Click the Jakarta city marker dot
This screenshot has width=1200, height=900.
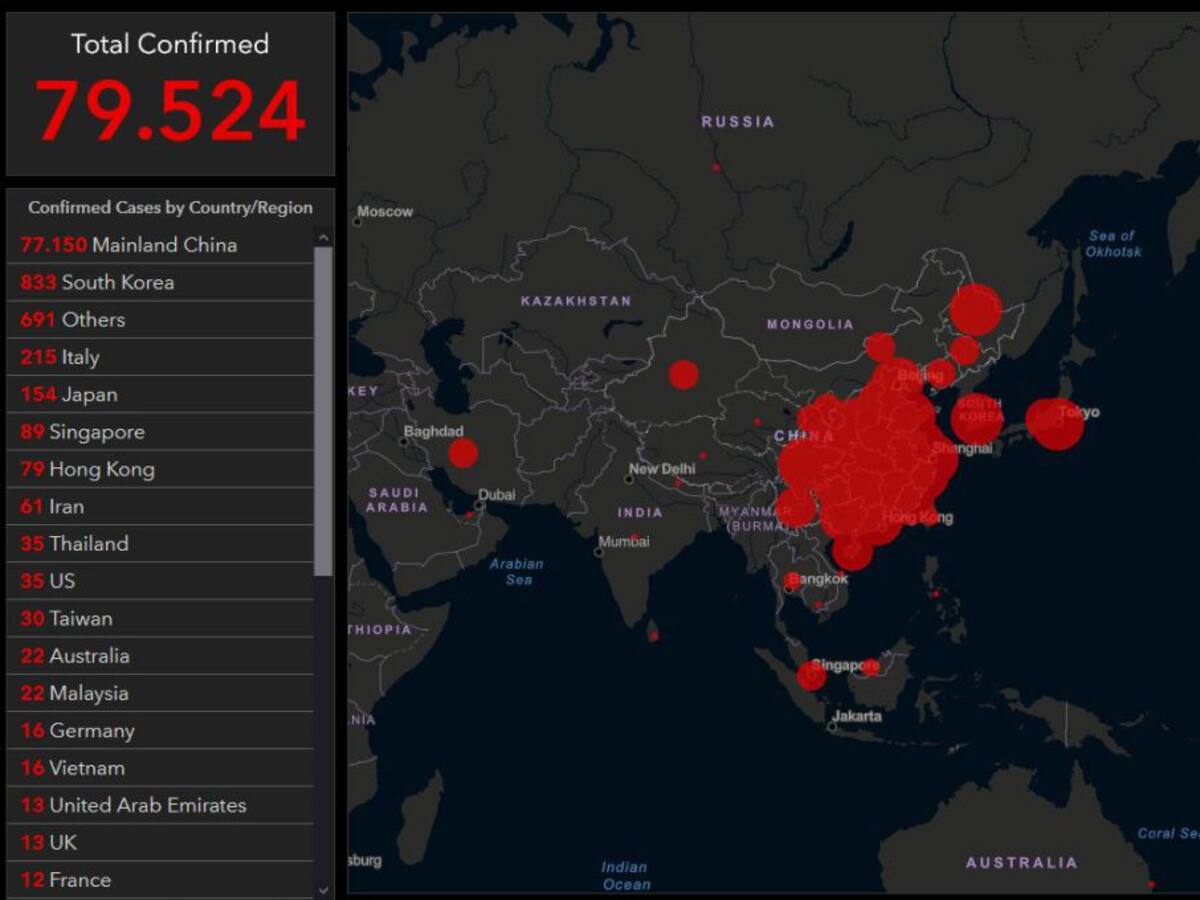pos(832,727)
